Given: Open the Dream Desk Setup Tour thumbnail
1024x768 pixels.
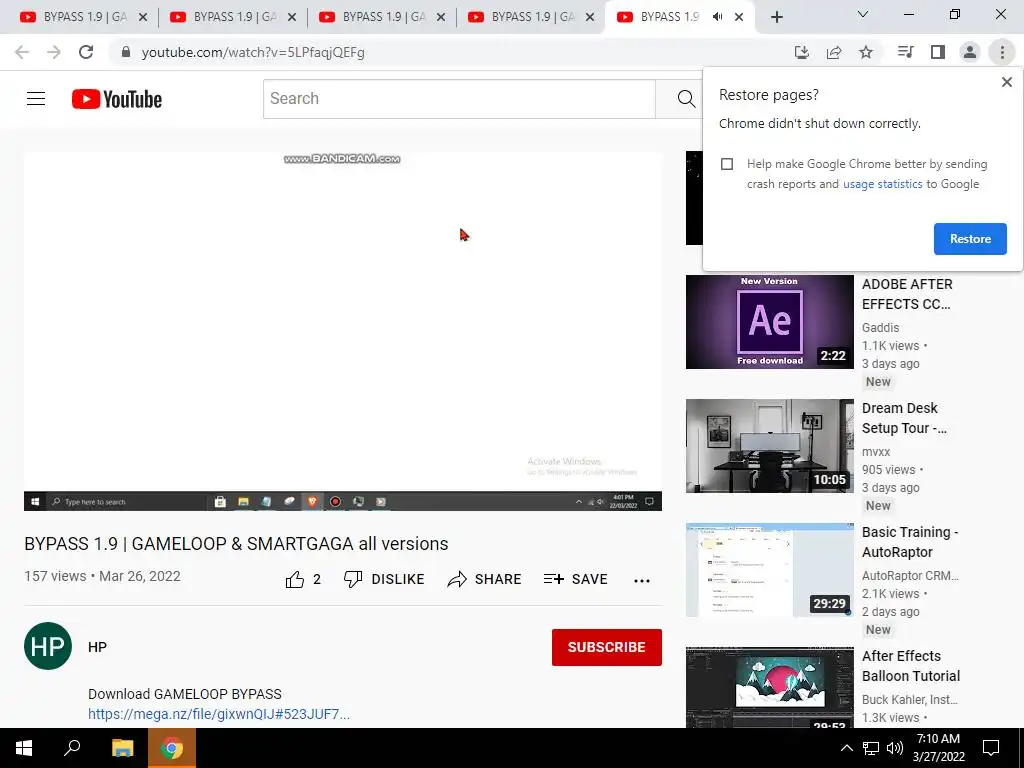Looking at the screenshot, I should tap(769, 446).
